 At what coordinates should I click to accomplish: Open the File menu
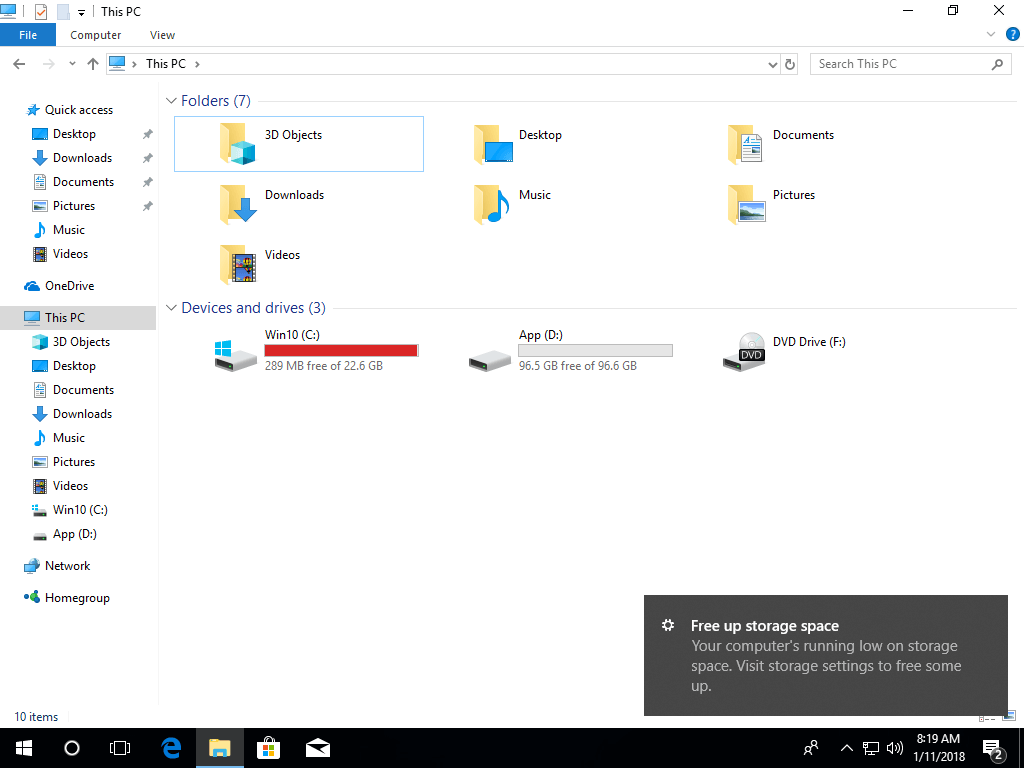(28, 35)
